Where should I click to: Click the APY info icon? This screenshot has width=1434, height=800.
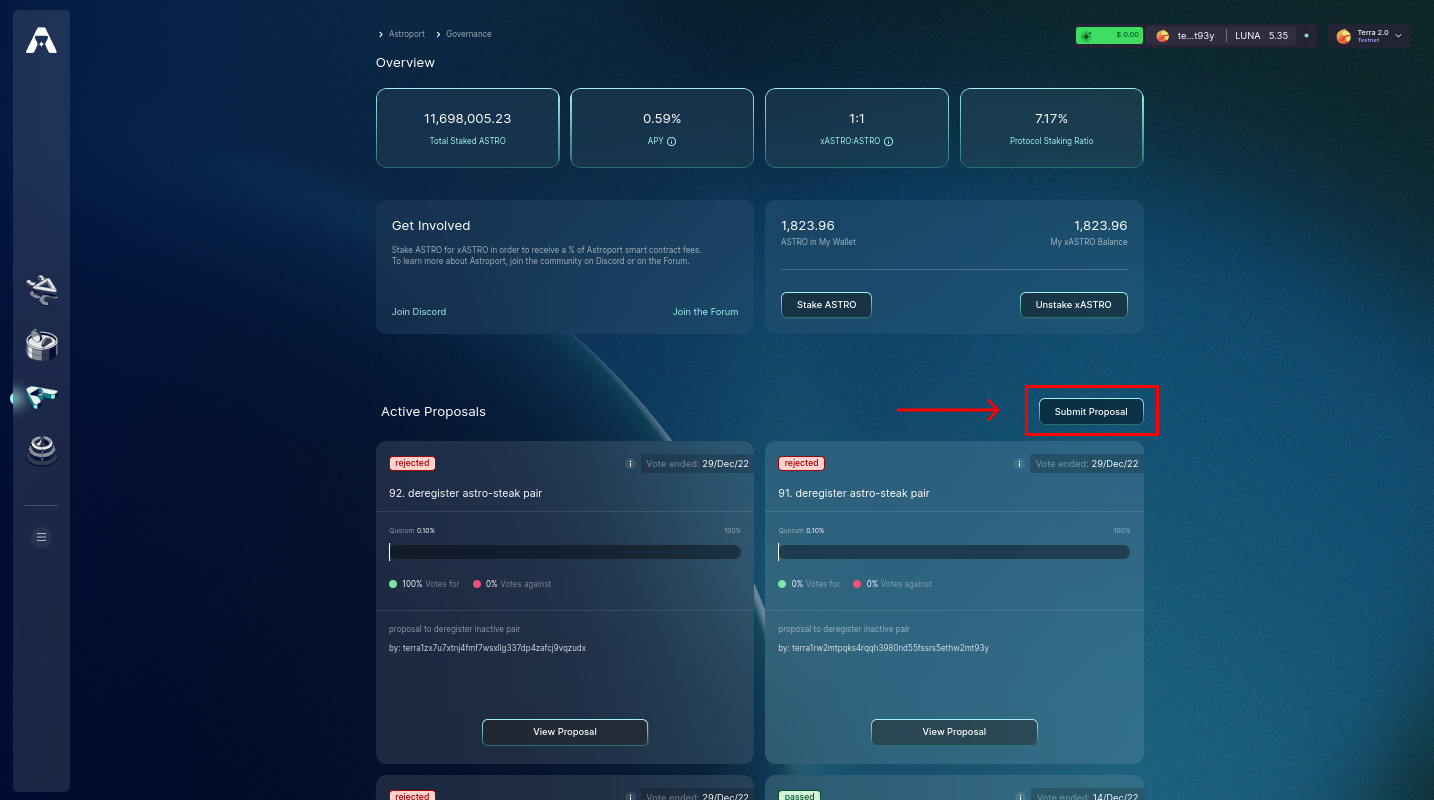pyautogui.click(x=672, y=141)
